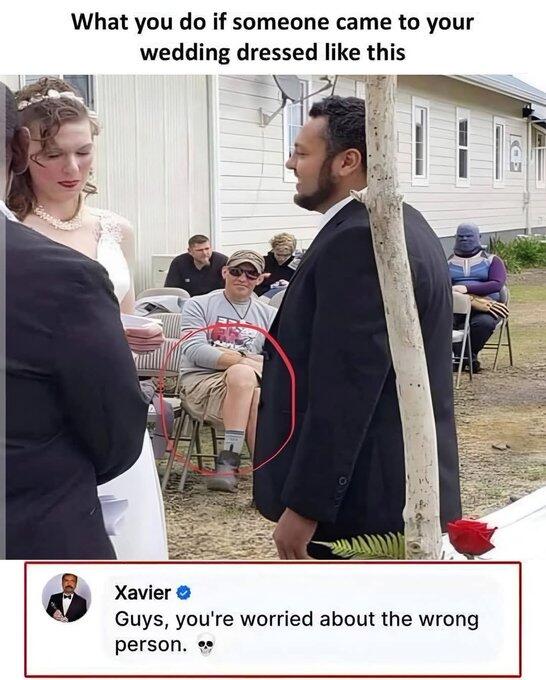Click the username Xavier in the comment

[143, 592]
